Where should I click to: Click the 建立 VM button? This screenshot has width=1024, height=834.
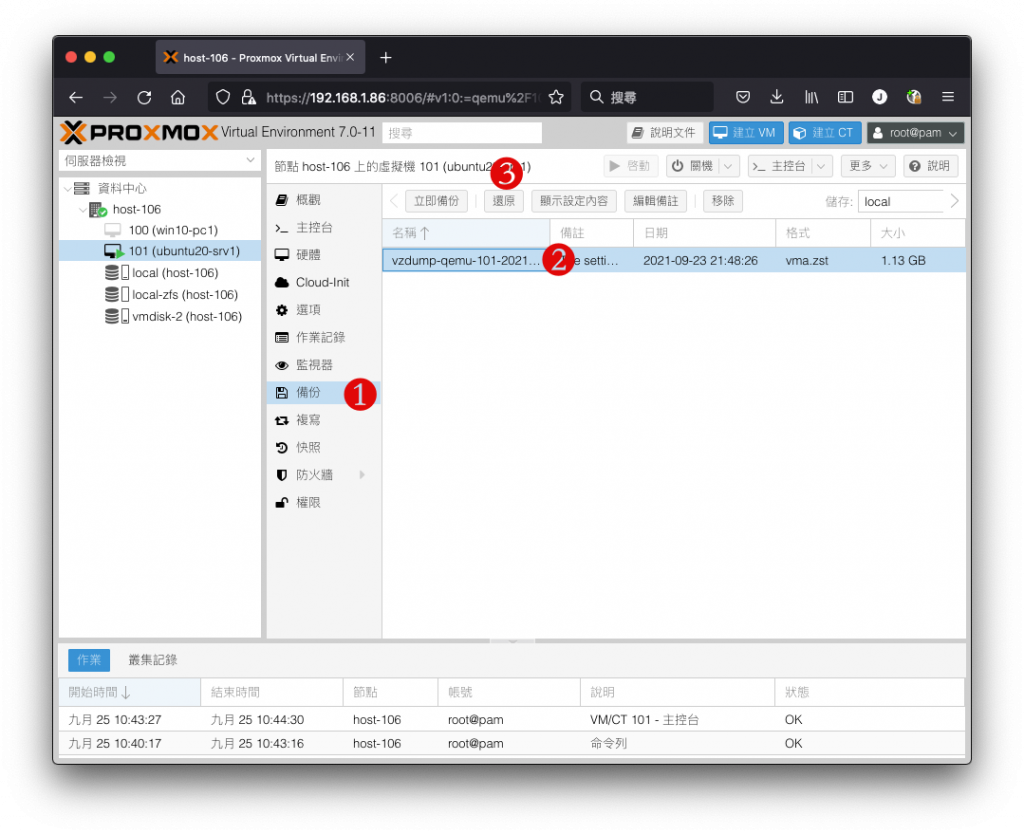pyautogui.click(x=746, y=133)
